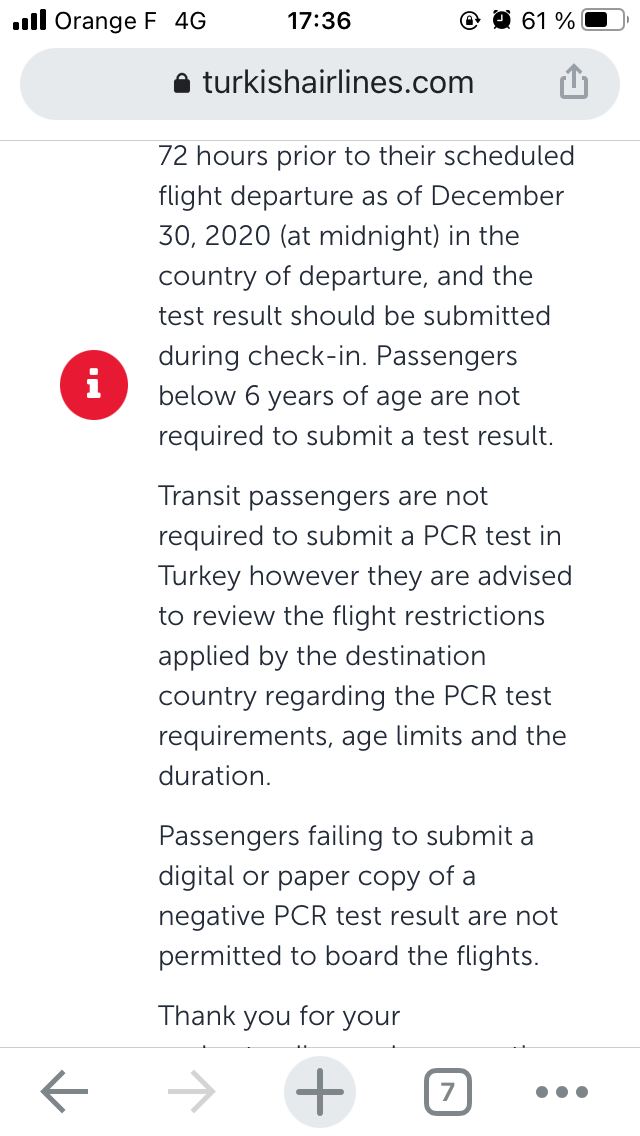Tap the lock icon beside turkishairlines.com
This screenshot has width=640, height=1136.
[x=182, y=84]
